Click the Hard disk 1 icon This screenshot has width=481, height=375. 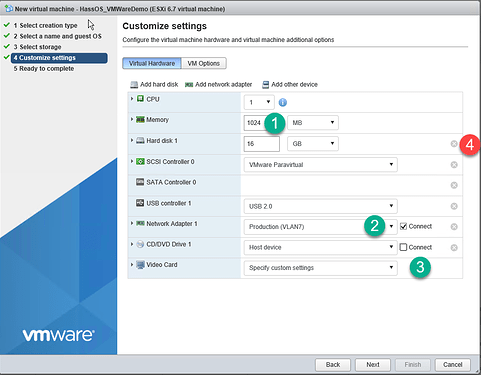[x=140, y=140]
